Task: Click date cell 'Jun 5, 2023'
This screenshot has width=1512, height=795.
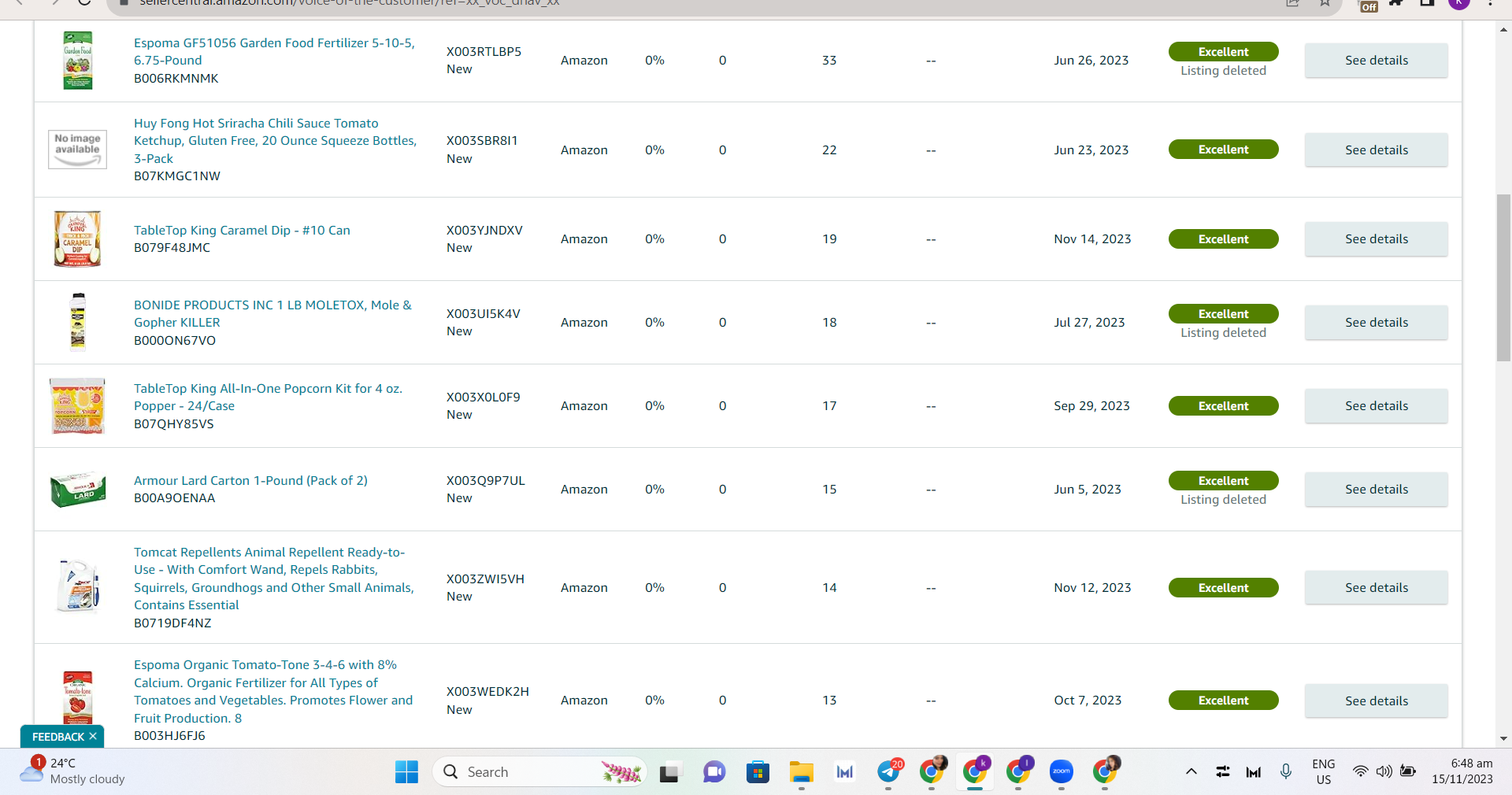Action: [1088, 490]
